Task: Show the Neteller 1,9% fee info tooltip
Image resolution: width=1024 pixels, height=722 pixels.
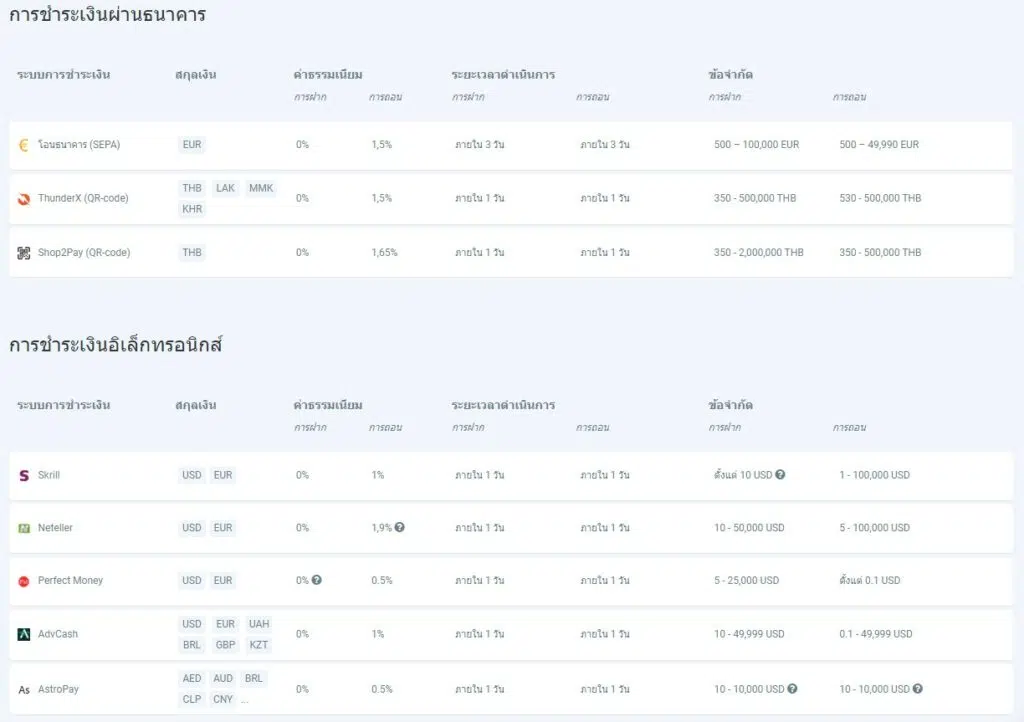Action: coord(399,528)
